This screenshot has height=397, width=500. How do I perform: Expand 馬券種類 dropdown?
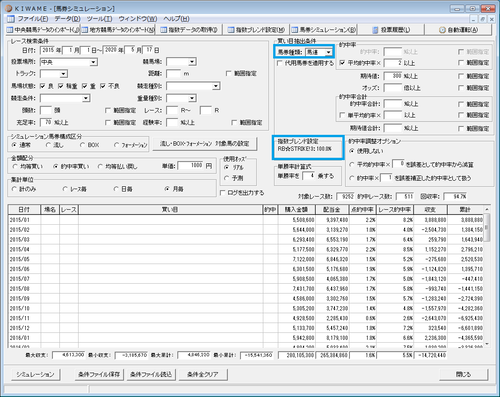click(x=329, y=52)
